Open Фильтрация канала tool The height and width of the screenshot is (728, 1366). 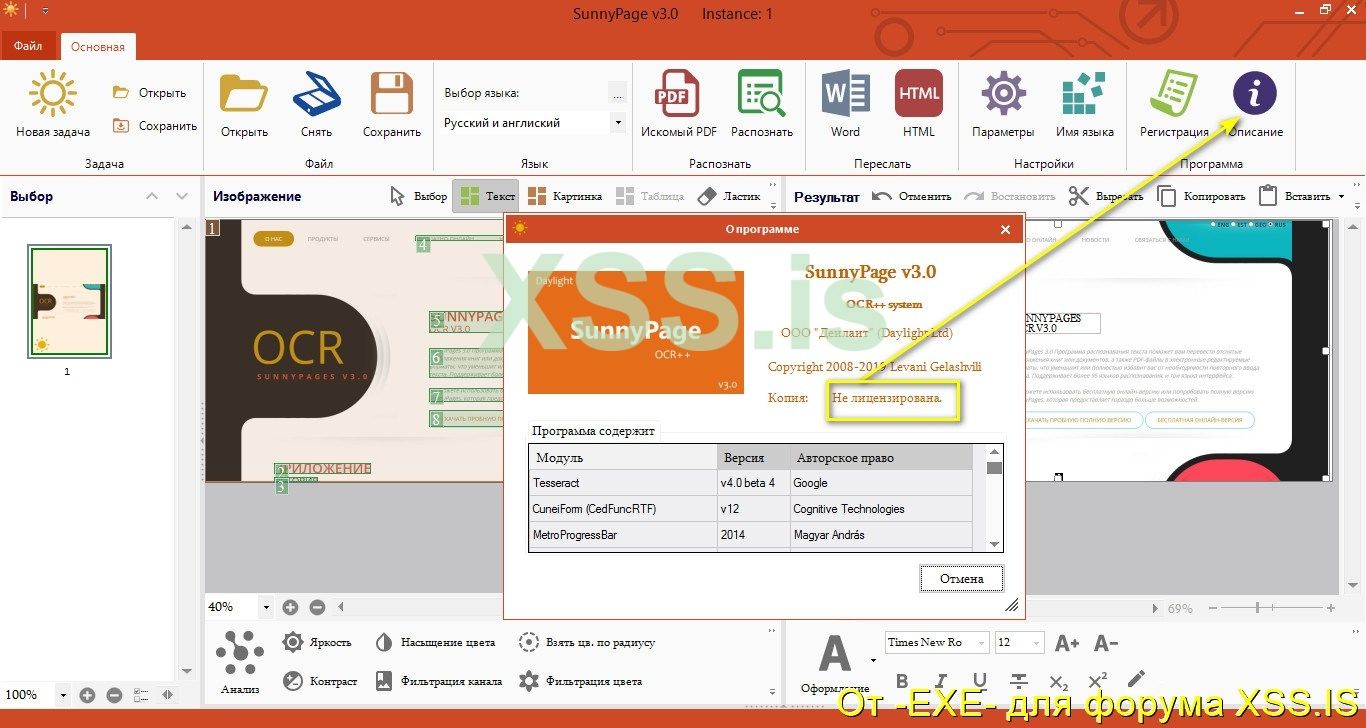(438, 681)
